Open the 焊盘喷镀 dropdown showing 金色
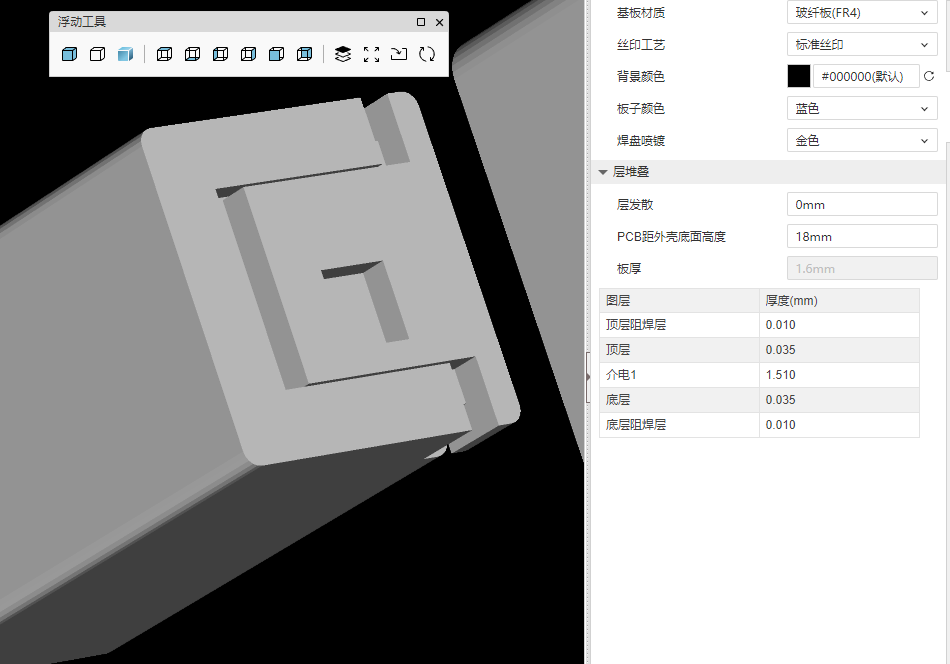The width and height of the screenshot is (950, 664). tap(861, 141)
